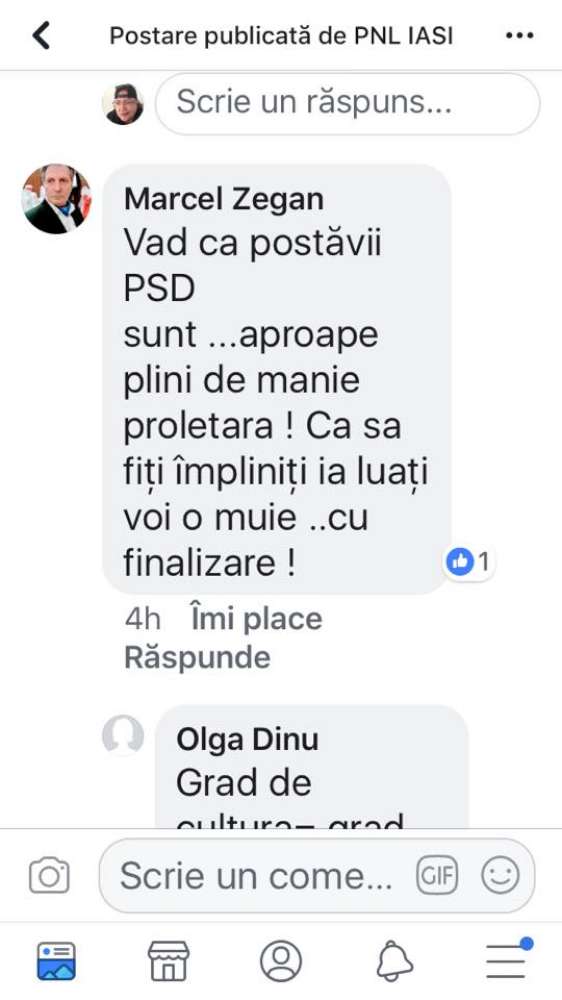Focus the 'Scrie un răspuns...' reply field
The height and width of the screenshot is (1000, 562).
click(x=348, y=103)
